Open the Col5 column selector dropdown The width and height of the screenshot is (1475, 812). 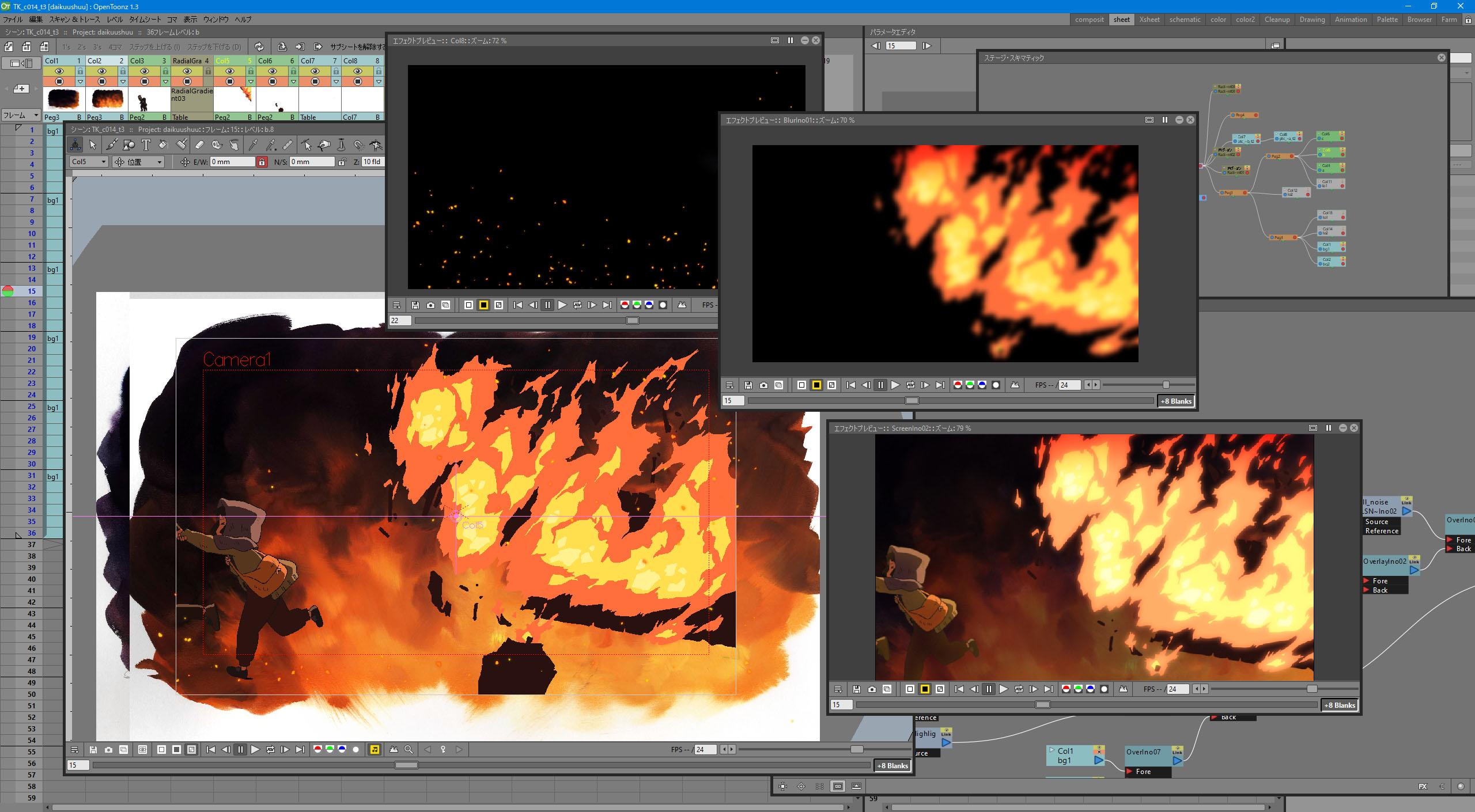(88, 162)
